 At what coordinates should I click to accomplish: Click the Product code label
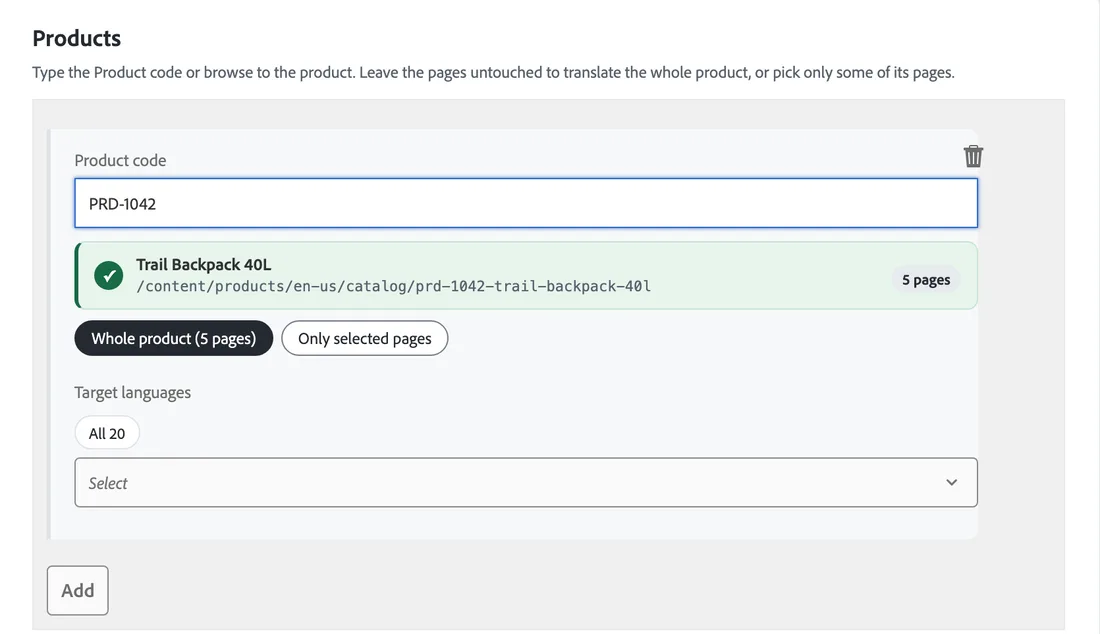(x=120, y=160)
